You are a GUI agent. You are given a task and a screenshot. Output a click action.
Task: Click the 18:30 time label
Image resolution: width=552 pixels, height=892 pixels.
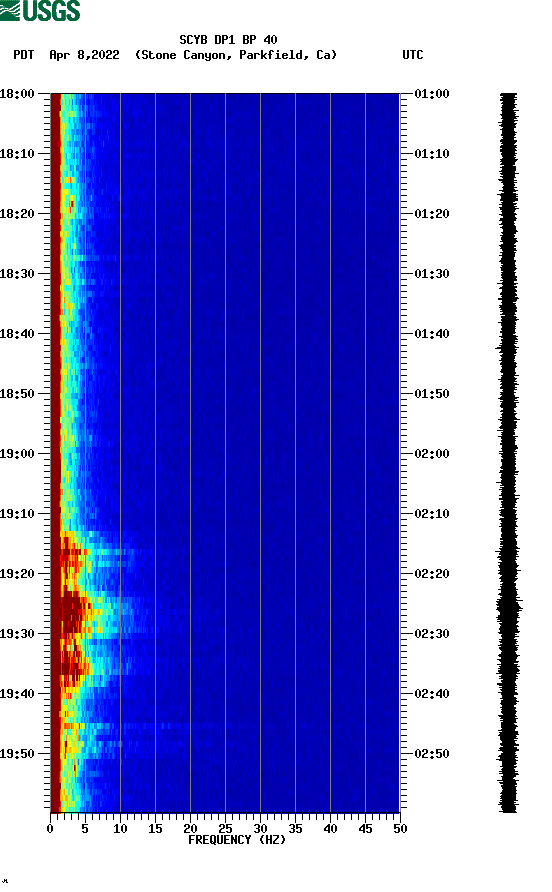tap(18, 274)
